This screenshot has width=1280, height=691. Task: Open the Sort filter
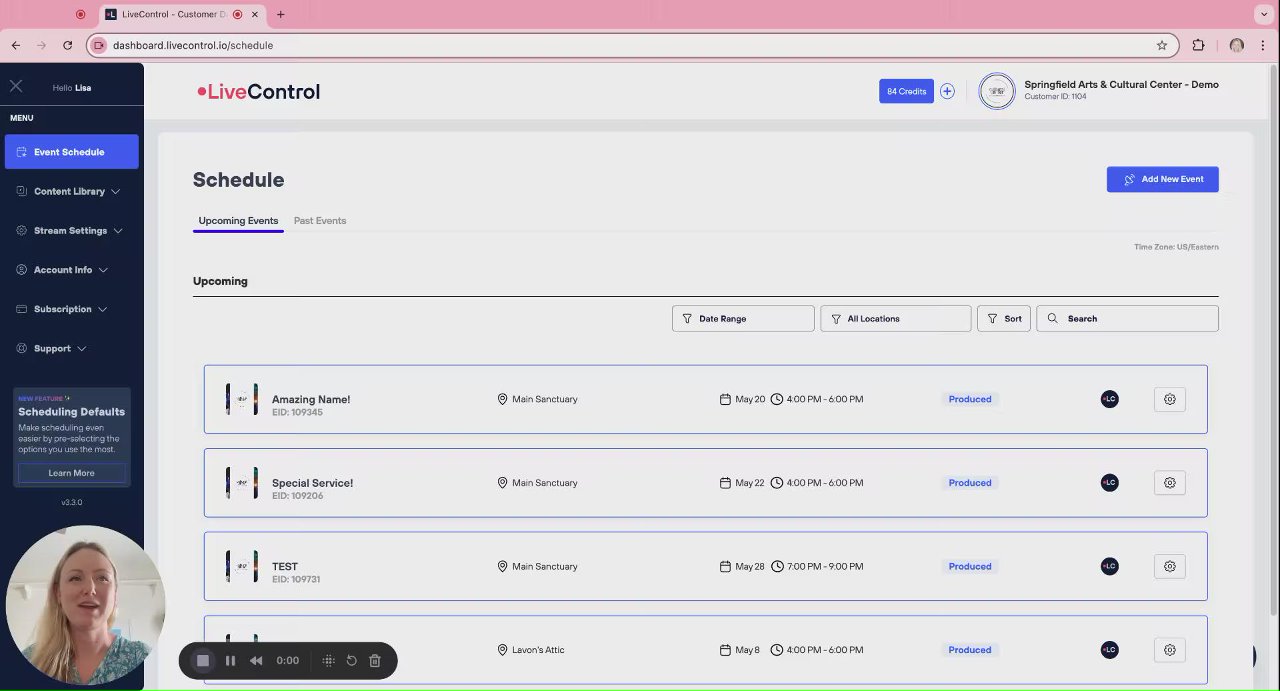pyautogui.click(x=1003, y=318)
